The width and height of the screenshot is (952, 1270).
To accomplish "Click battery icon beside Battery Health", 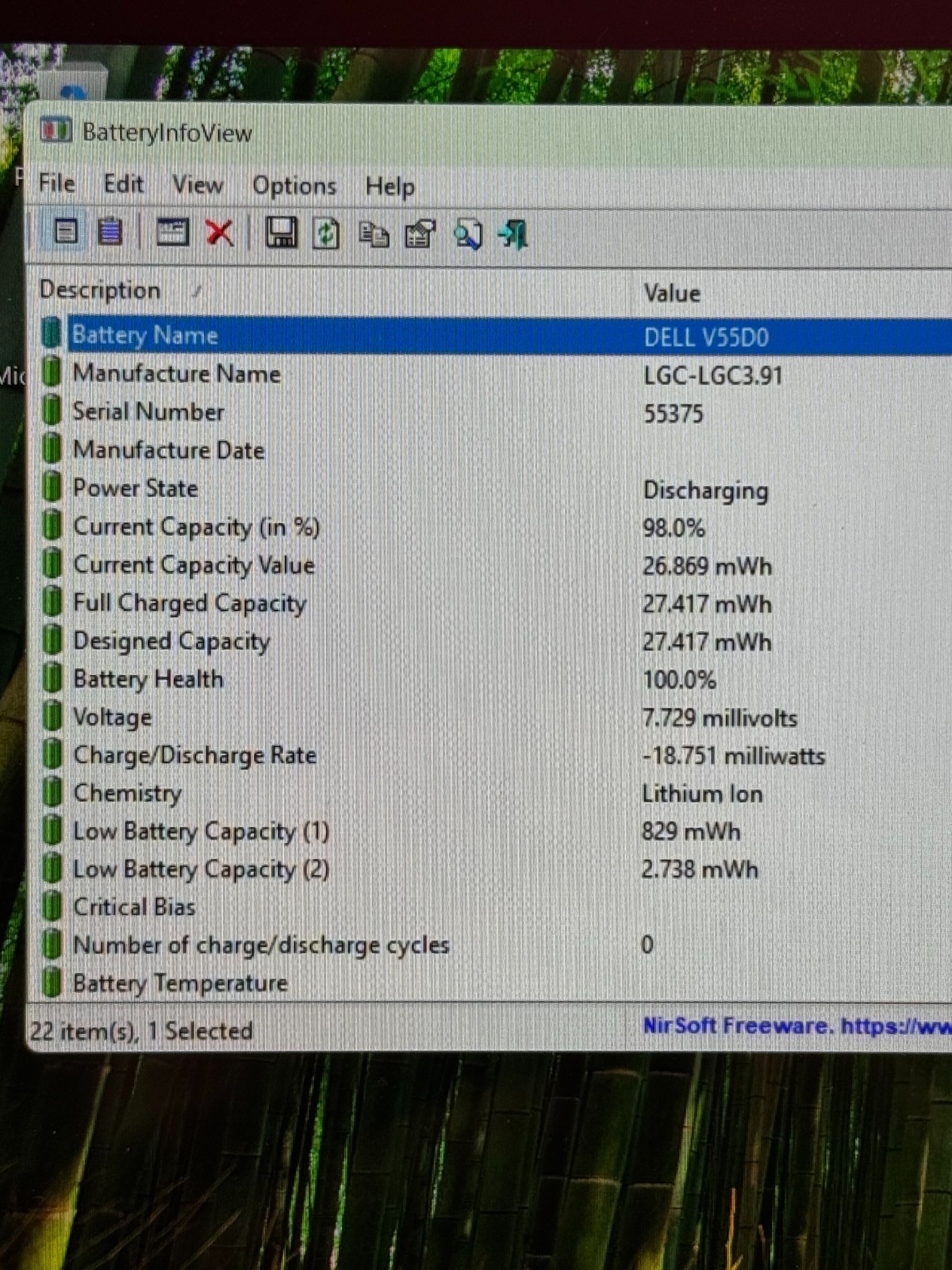I will click(52, 677).
